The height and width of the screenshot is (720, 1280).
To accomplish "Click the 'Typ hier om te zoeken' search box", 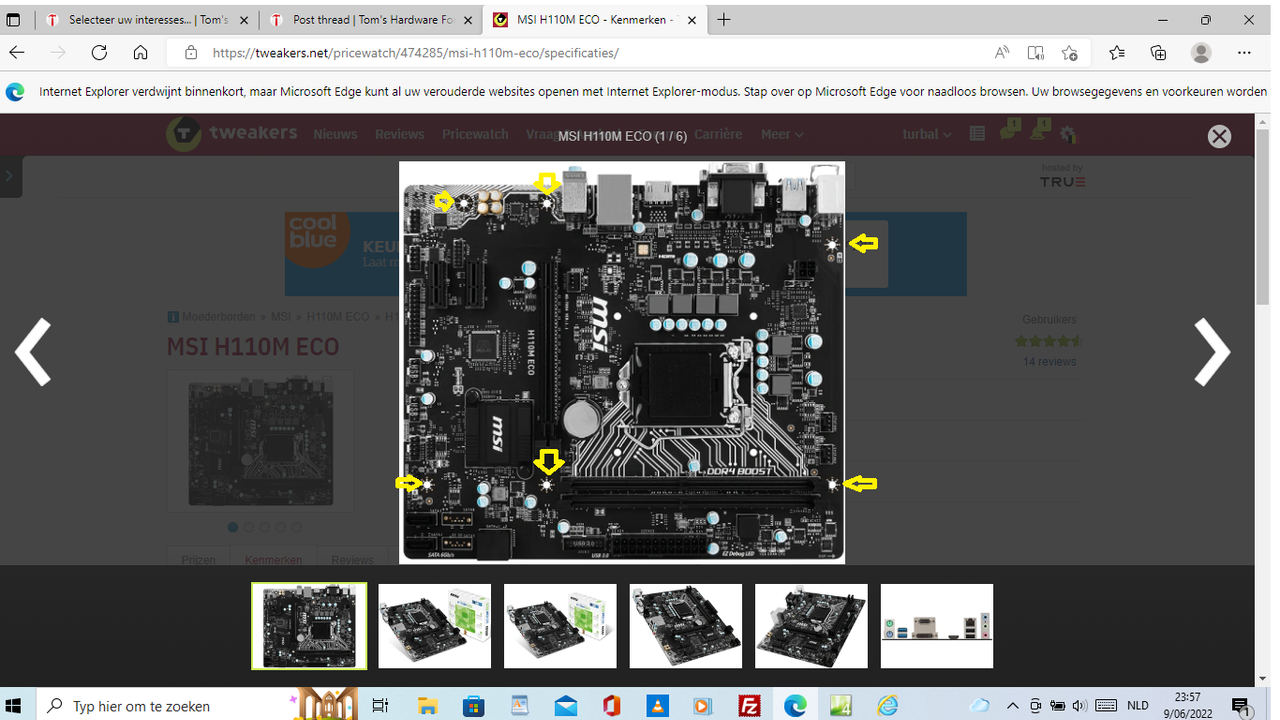I will click(198, 706).
